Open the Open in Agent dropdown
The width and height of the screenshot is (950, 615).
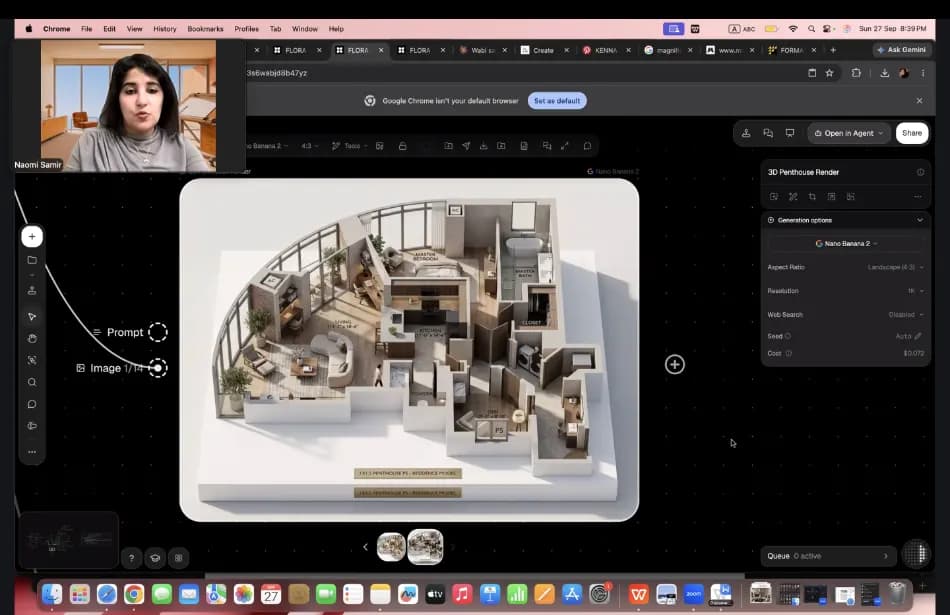(x=848, y=133)
